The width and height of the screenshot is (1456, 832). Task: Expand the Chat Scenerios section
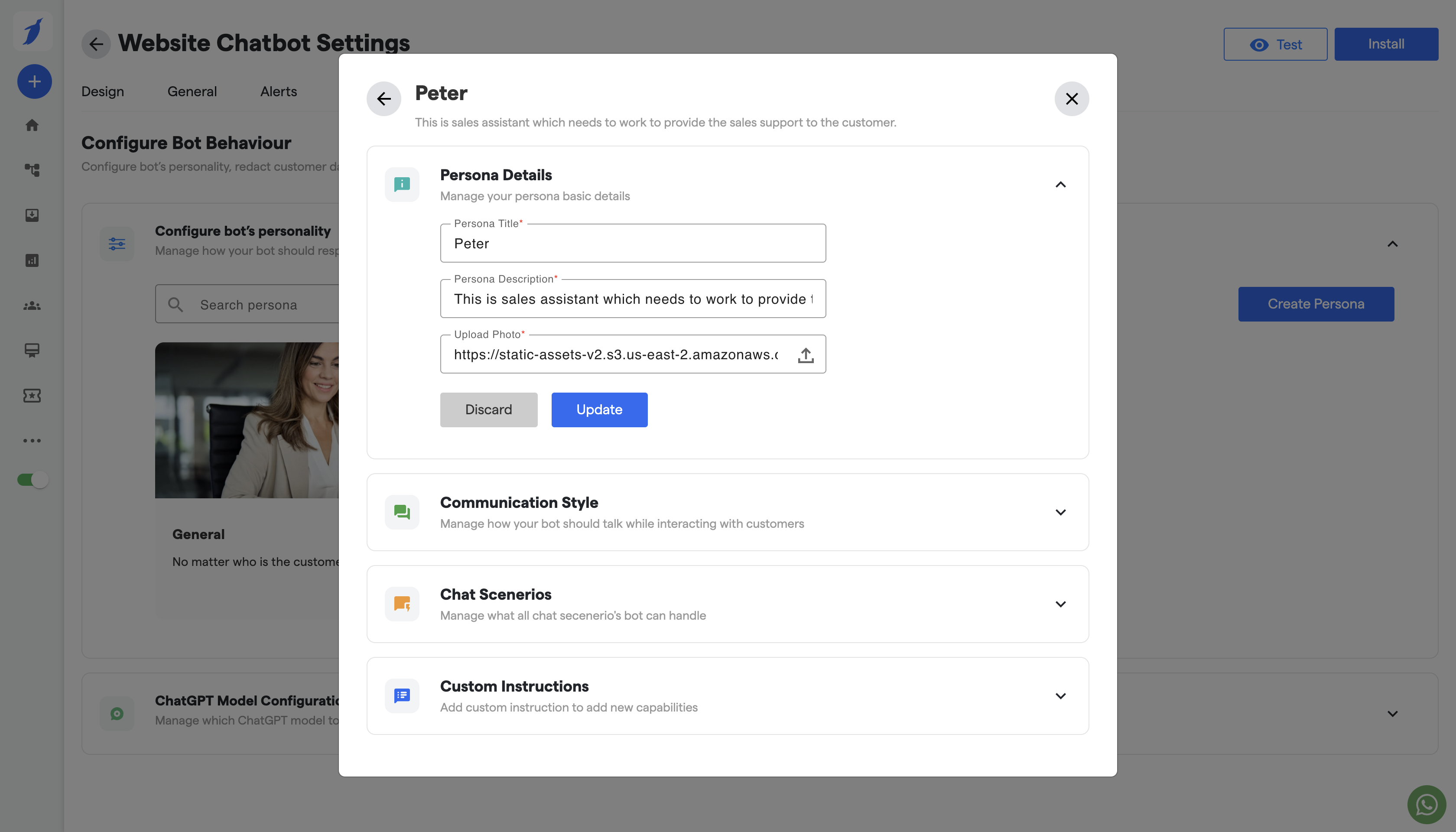(x=1060, y=604)
